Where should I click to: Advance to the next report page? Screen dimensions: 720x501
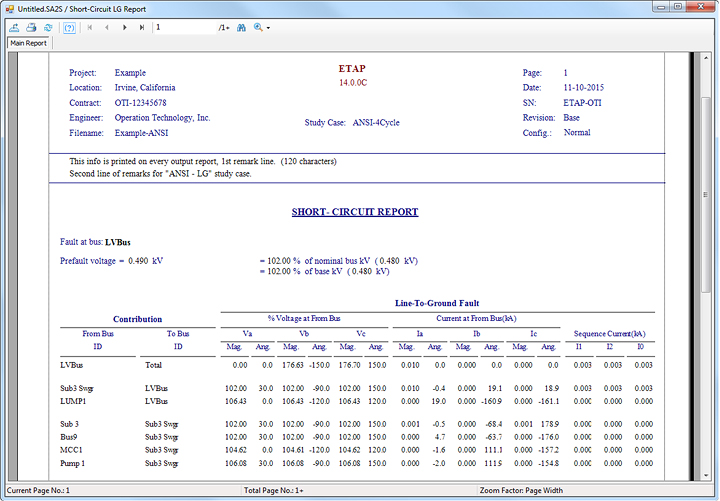point(124,27)
